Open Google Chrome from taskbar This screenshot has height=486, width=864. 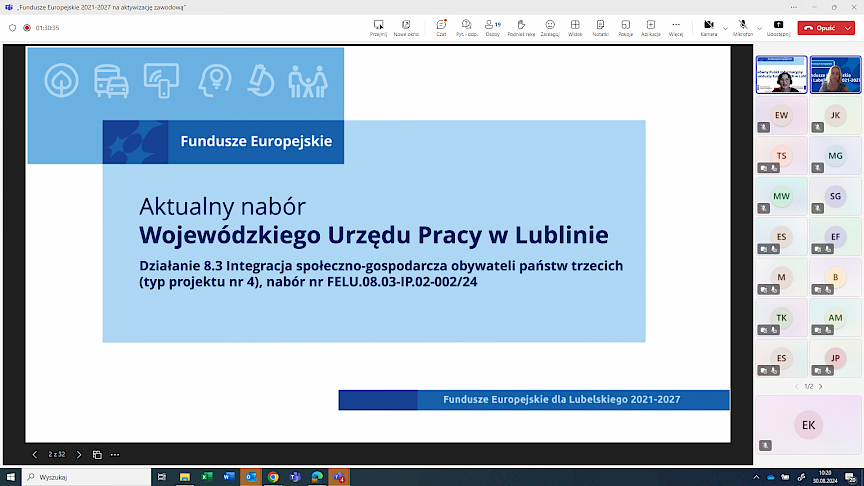tap(273, 477)
